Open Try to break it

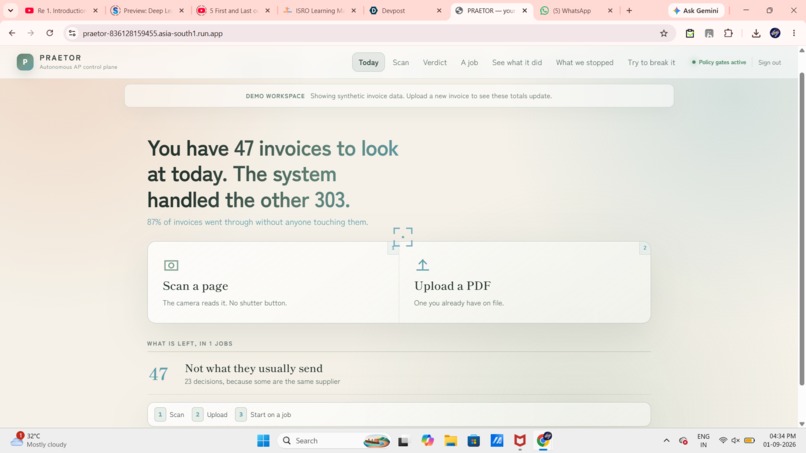pyautogui.click(x=651, y=62)
